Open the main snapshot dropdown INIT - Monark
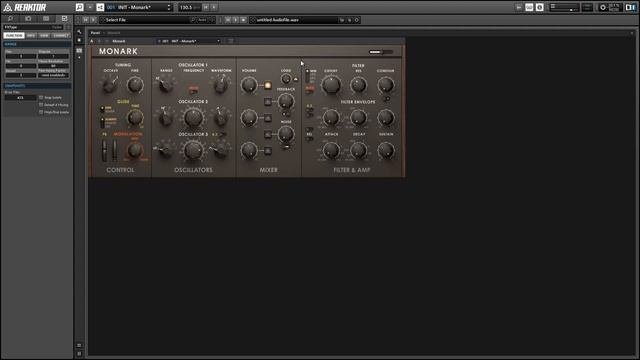640x360 pixels. 139,7
